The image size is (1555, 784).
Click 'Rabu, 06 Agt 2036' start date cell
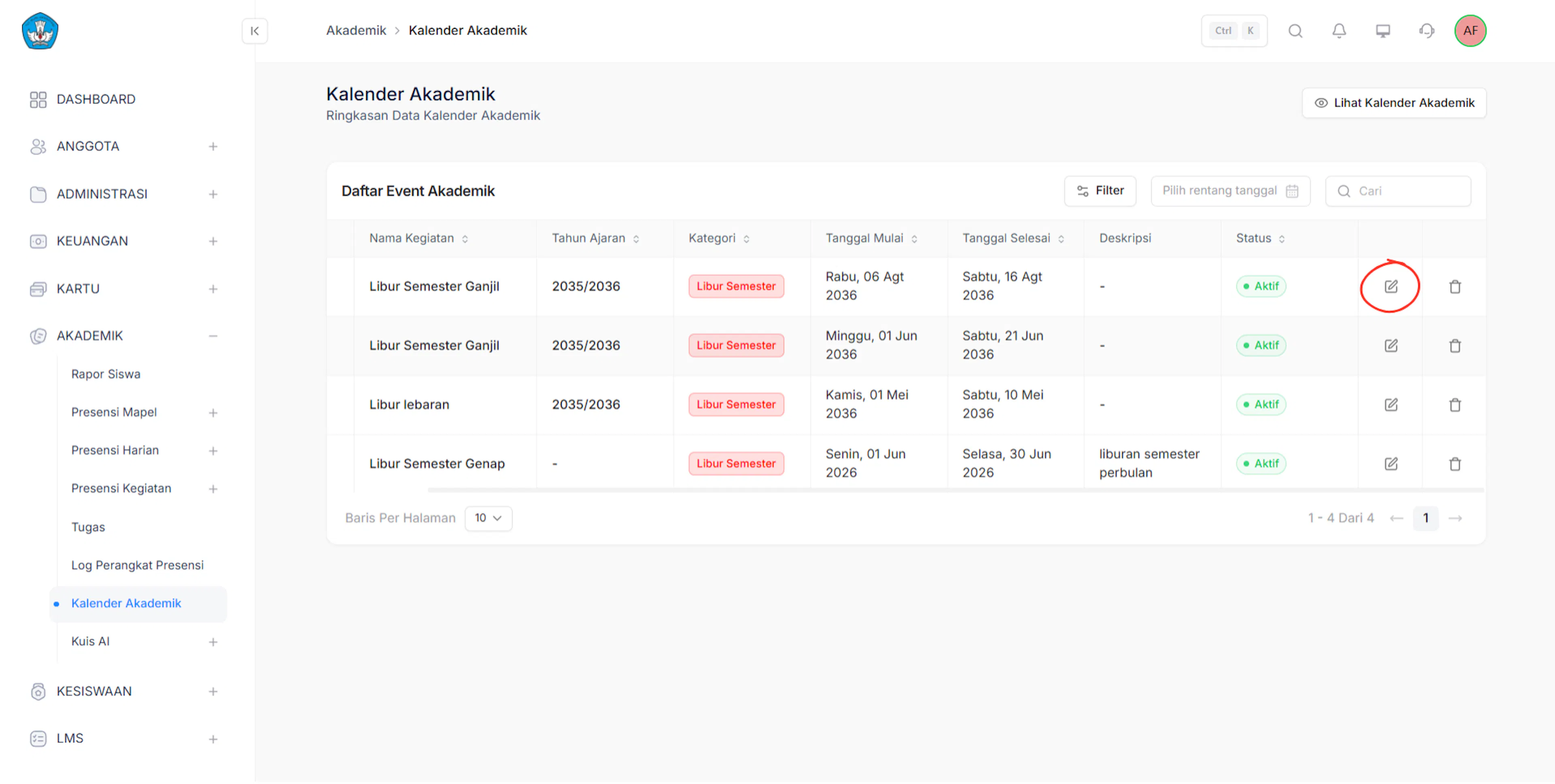click(x=865, y=286)
